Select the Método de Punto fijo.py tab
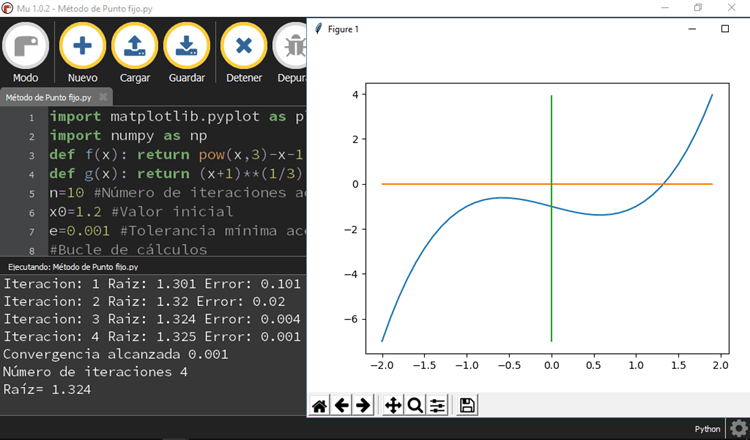The height and width of the screenshot is (440, 750). 49,98
